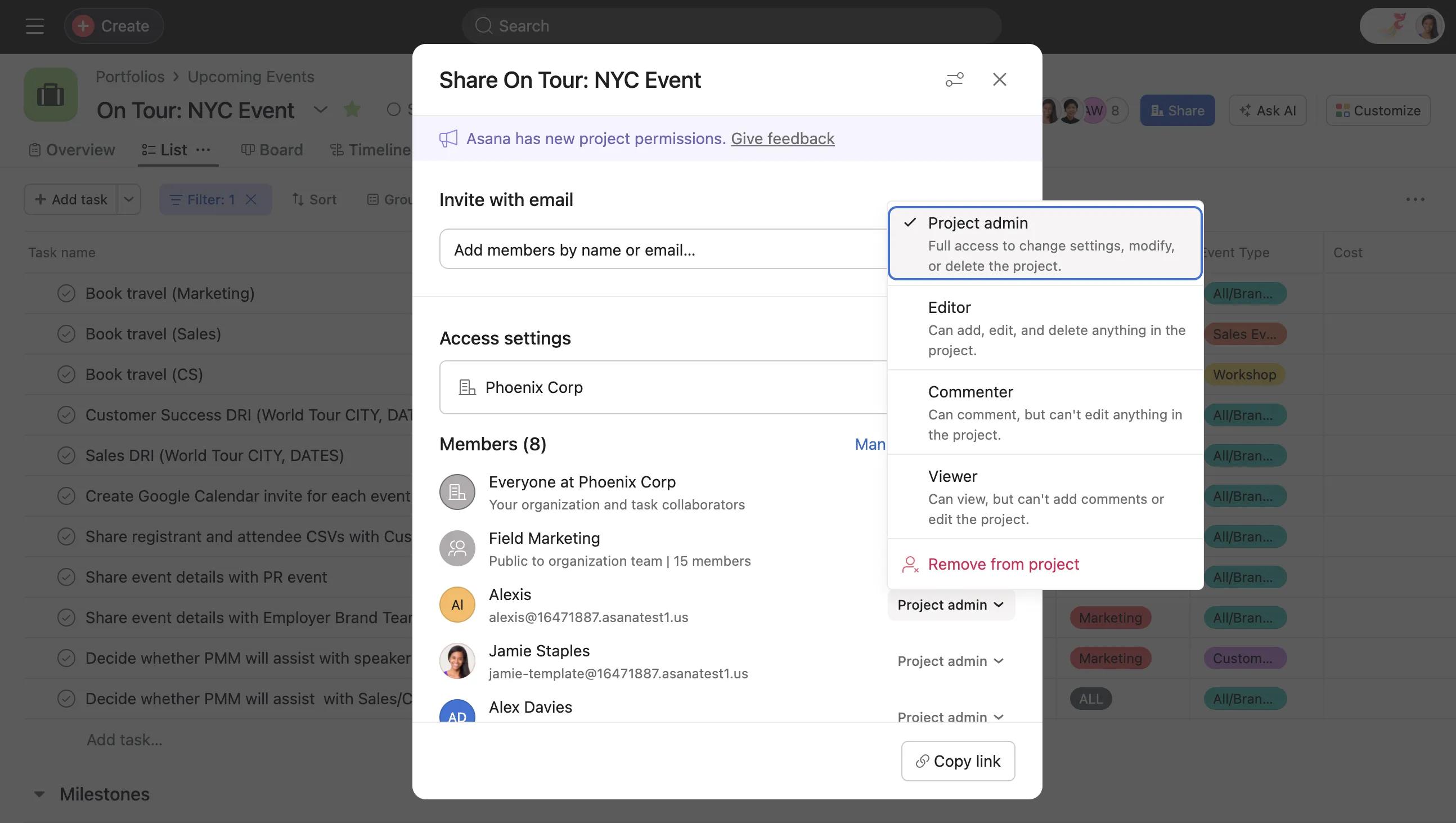Complete the Book travel (CS) task
1456x823 pixels.
66,374
